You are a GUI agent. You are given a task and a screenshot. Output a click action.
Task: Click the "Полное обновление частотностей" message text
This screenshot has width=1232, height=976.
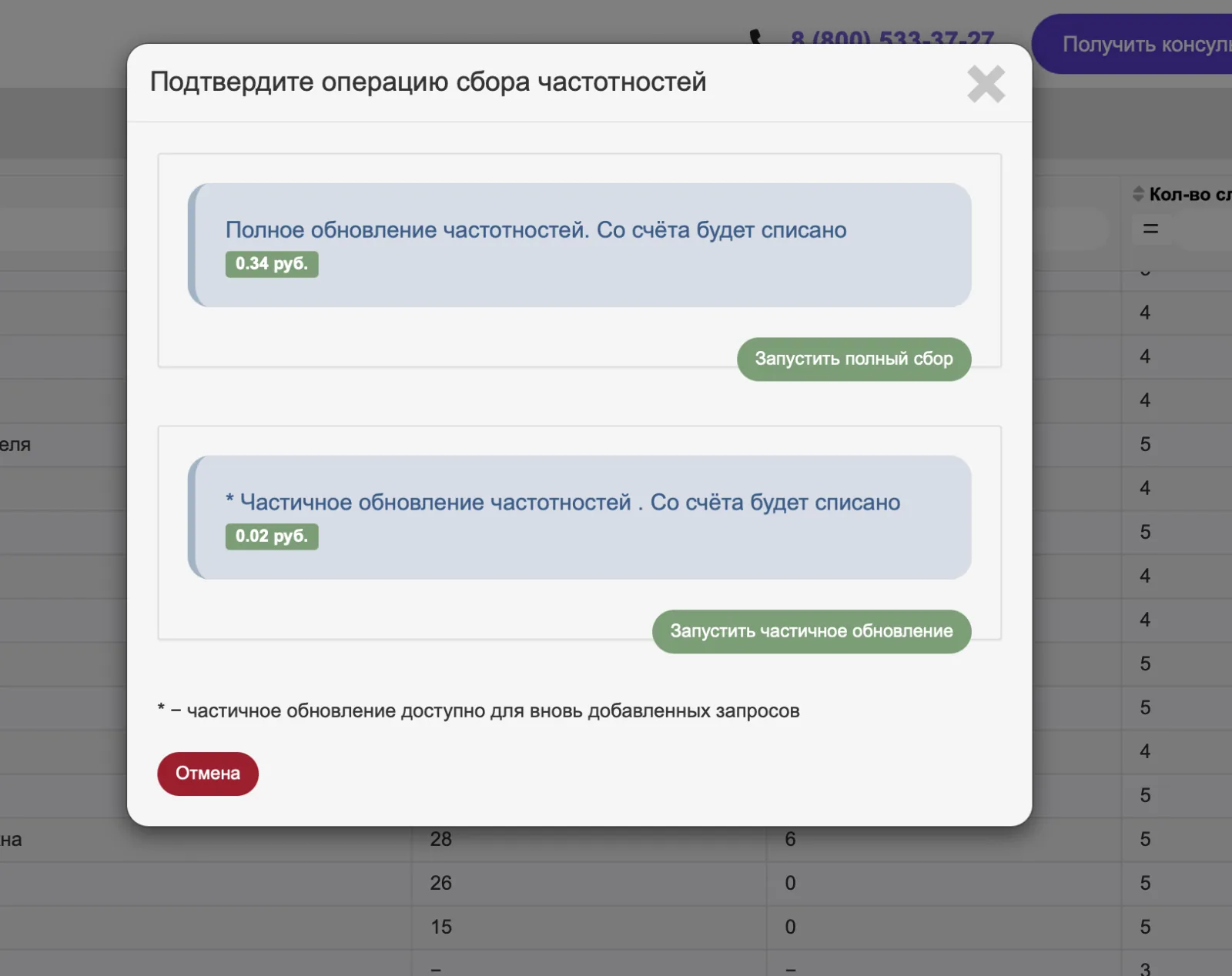[x=536, y=230]
